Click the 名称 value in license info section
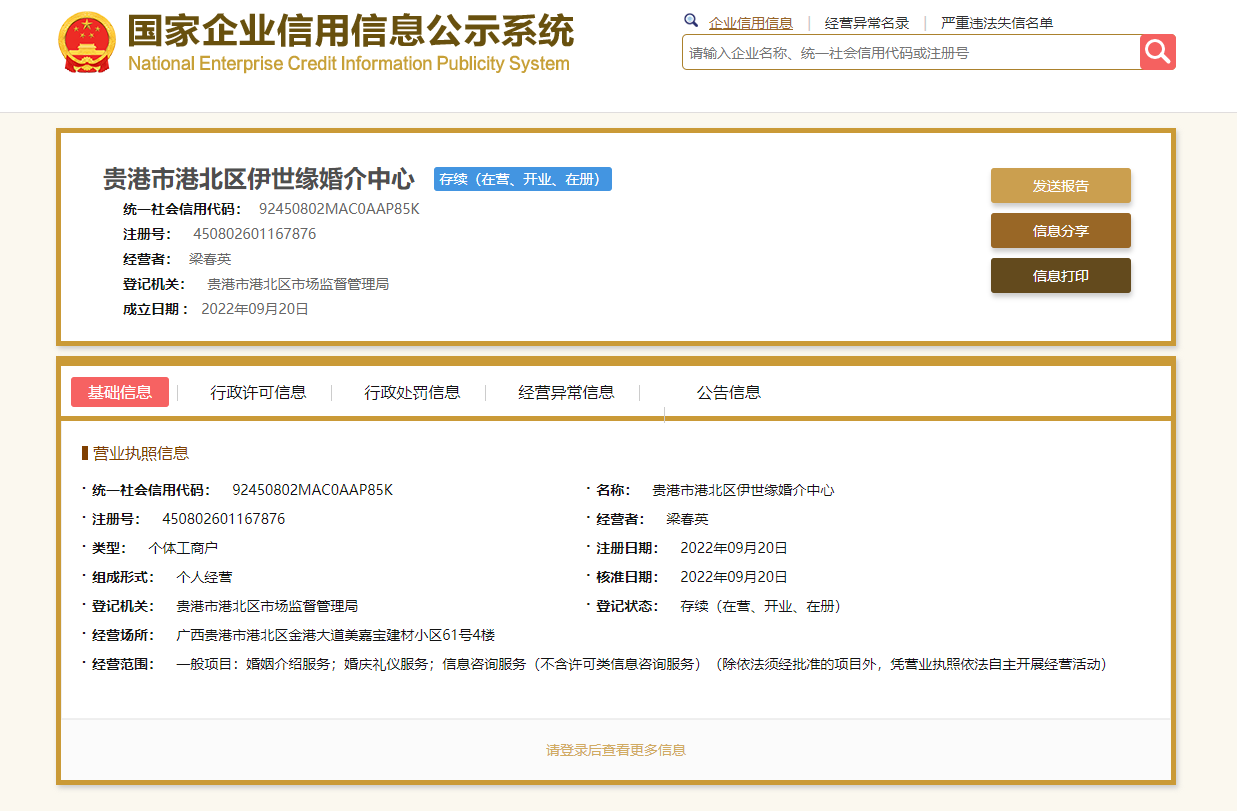The image size is (1237, 811). 743,490
